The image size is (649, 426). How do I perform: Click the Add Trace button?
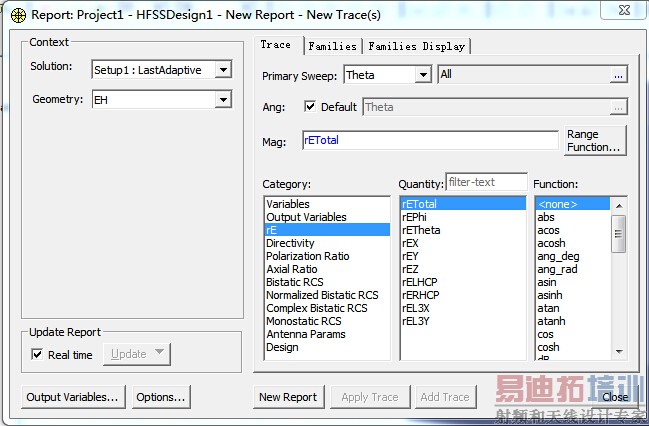pyautogui.click(x=445, y=397)
